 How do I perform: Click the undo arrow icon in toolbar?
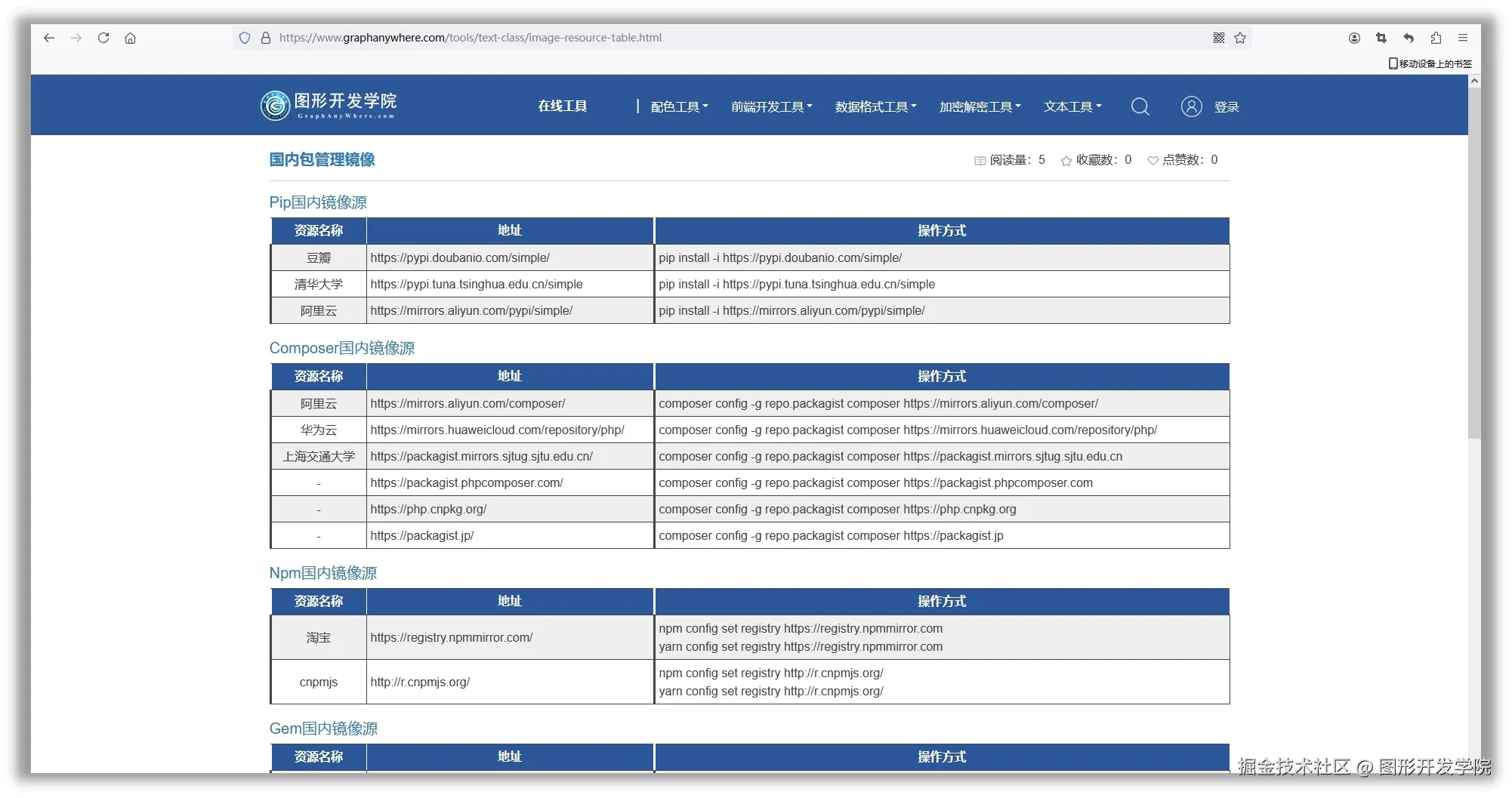pyautogui.click(x=1408, y=38)
